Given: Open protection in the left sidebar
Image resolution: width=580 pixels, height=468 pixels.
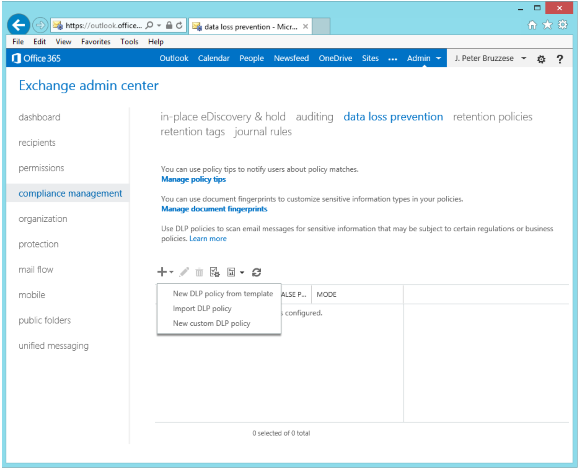Looking at the screenshot, I should point(38,244).
